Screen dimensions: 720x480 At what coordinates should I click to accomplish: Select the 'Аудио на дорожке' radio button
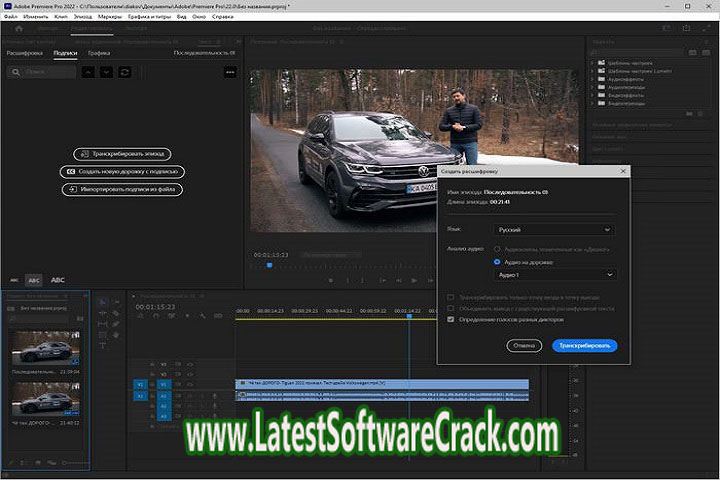(x=497, y=261)
